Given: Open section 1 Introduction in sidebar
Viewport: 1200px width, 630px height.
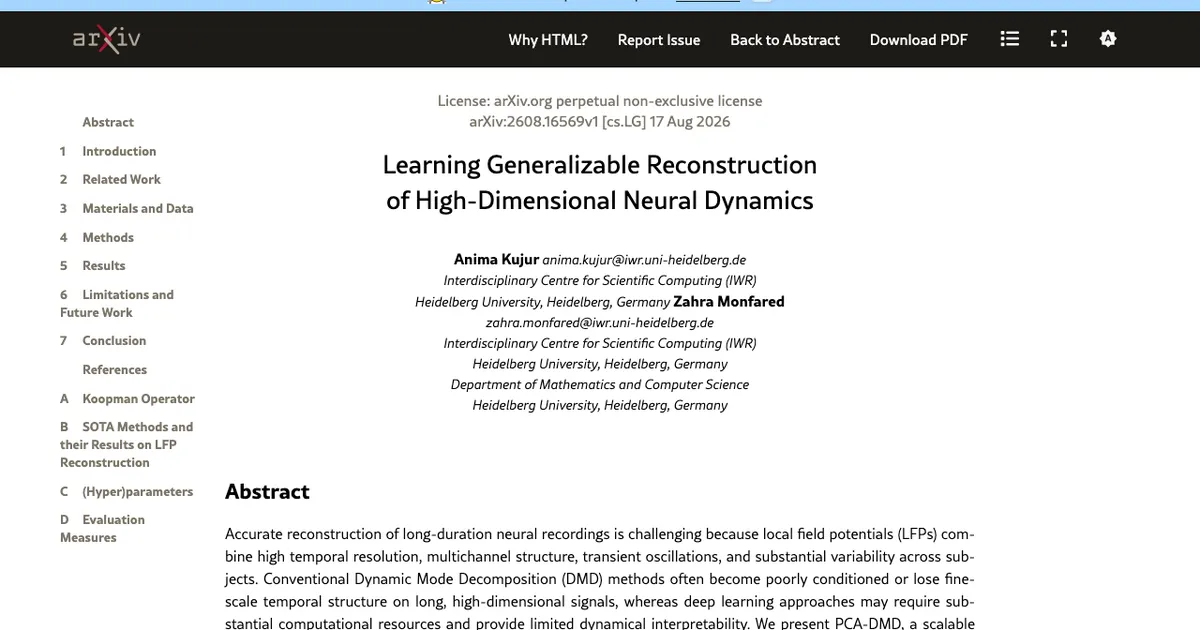Looking at the screenshot, I should point(108,151).
